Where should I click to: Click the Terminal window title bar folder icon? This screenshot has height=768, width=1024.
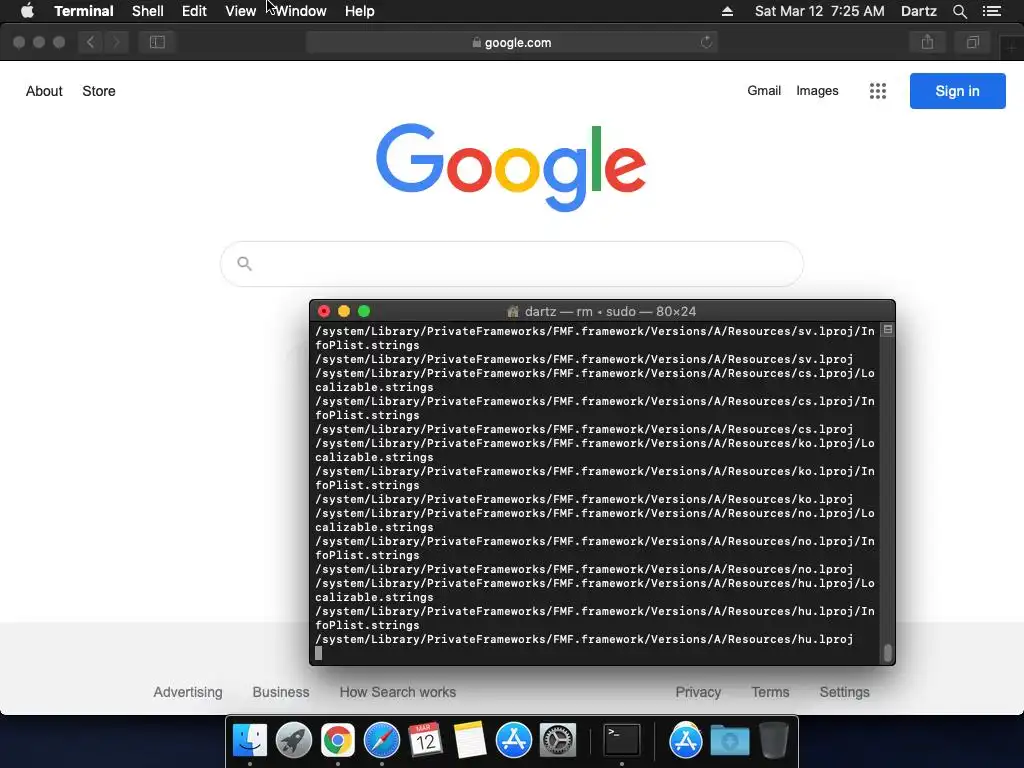[513, 312]
